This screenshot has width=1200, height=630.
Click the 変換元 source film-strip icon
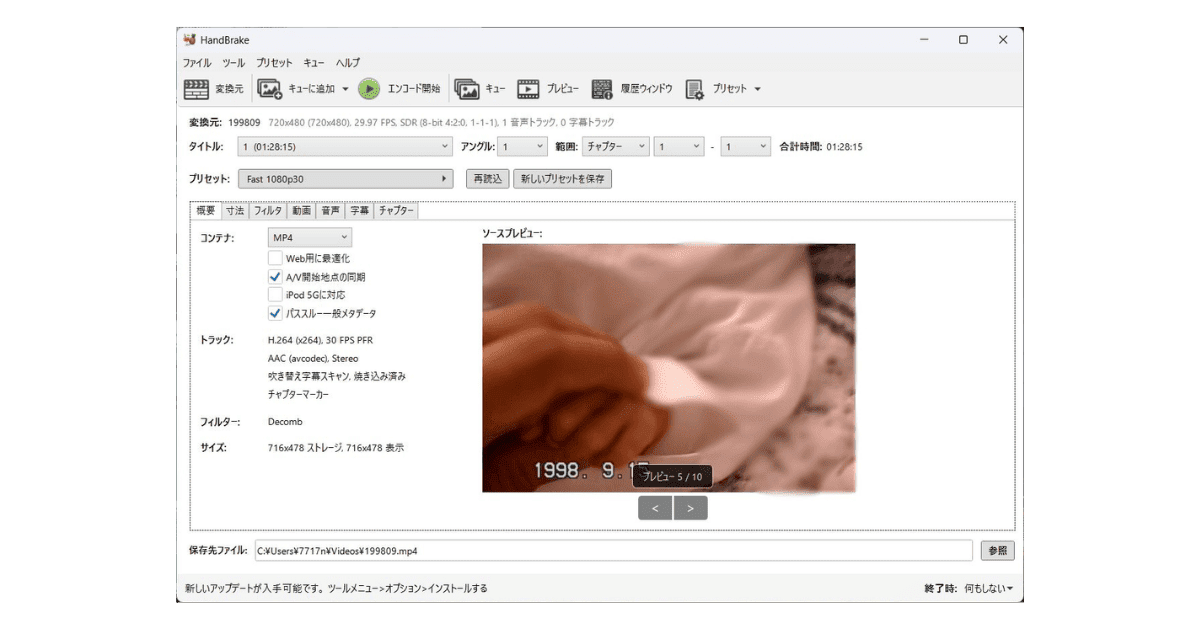196,89
